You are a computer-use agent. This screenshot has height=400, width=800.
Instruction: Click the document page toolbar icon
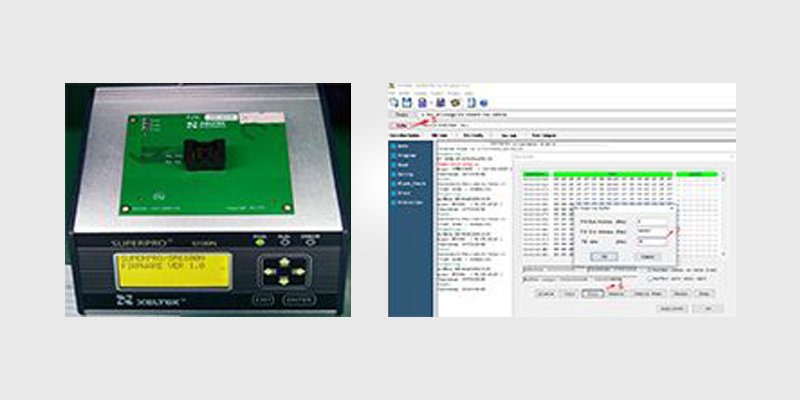tap(471, 103)
